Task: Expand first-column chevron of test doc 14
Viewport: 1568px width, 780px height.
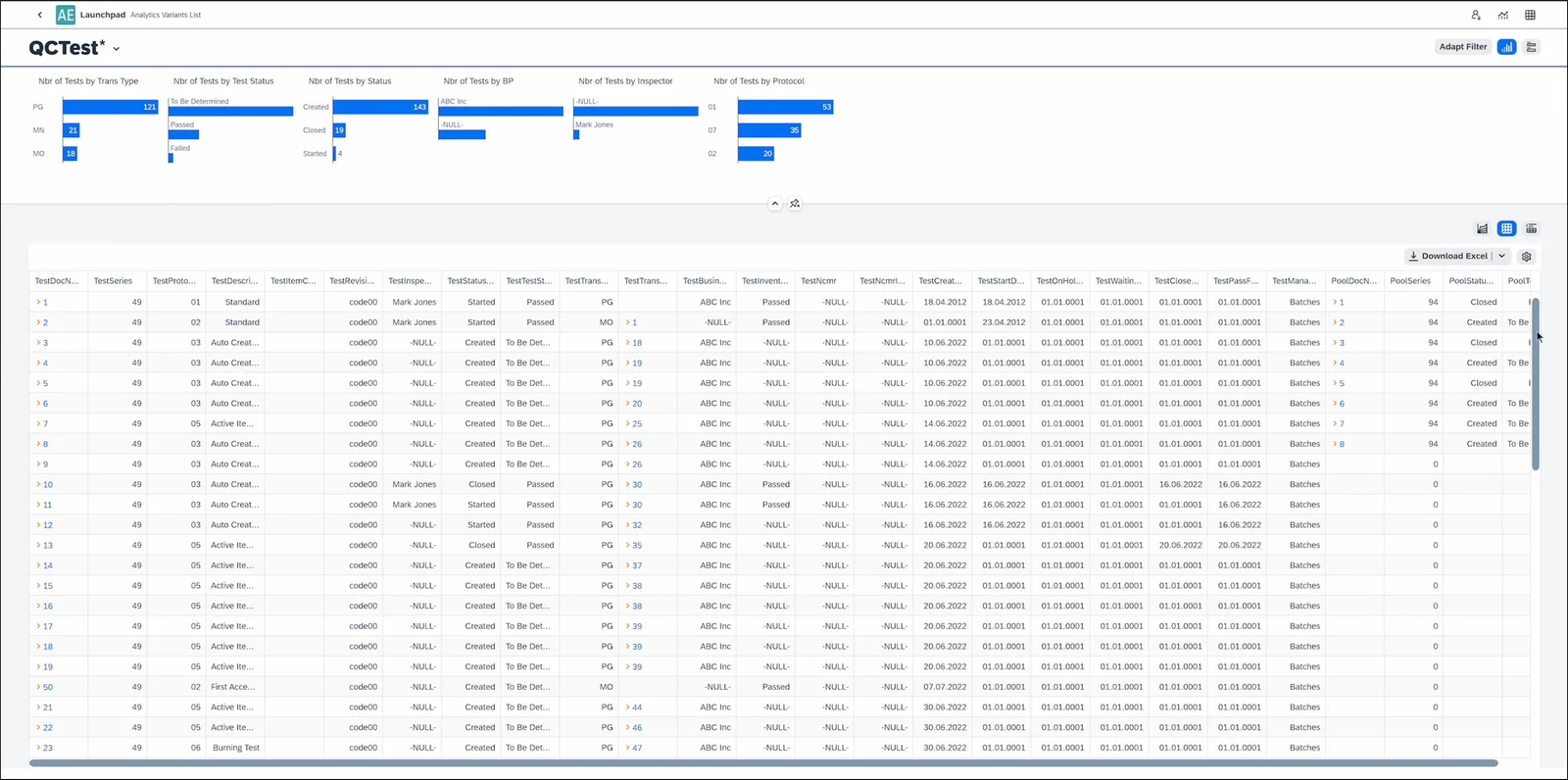Action: [x=38, y=565]
